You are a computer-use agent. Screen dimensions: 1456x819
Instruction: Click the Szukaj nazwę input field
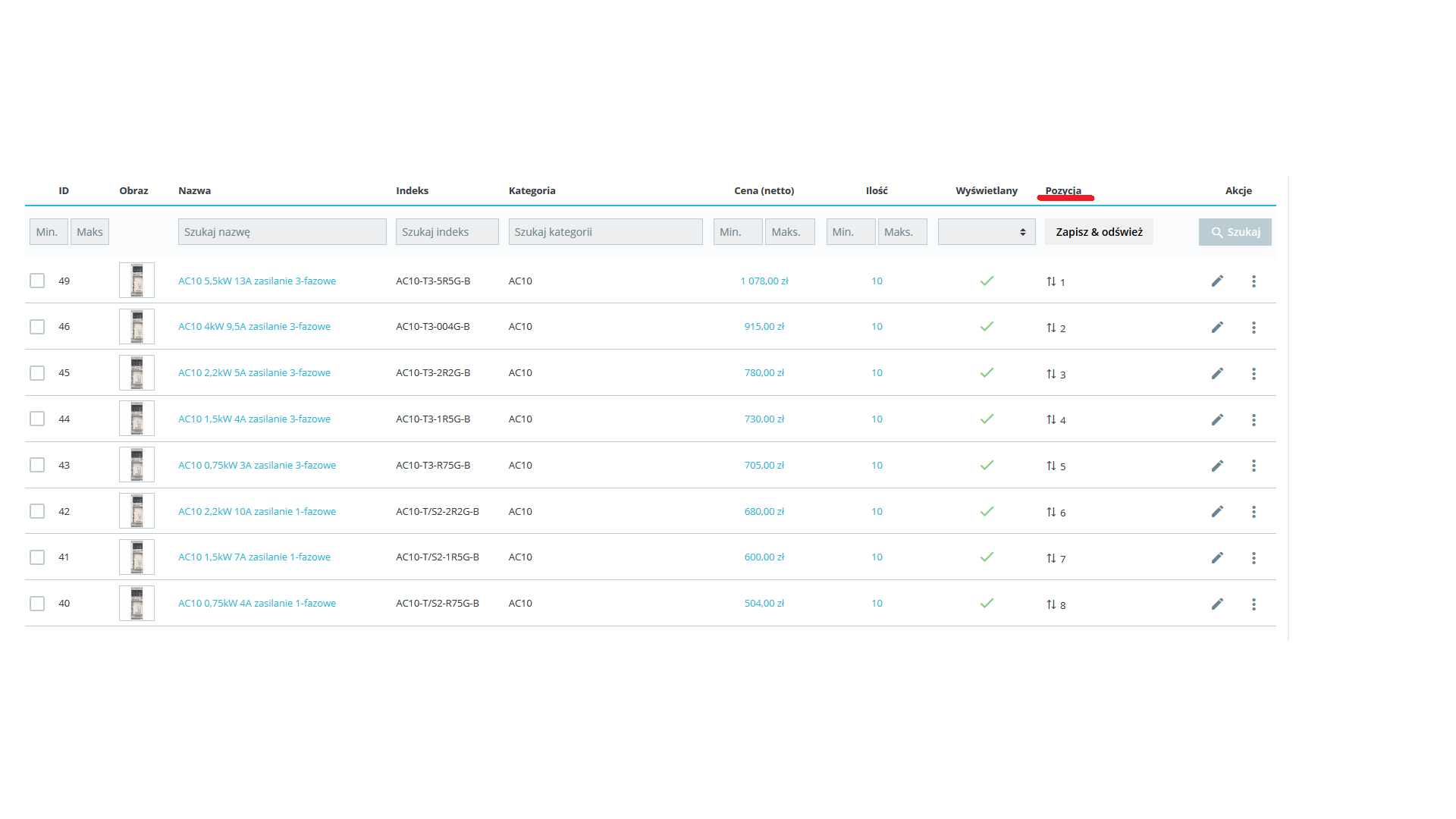(282, 232)
